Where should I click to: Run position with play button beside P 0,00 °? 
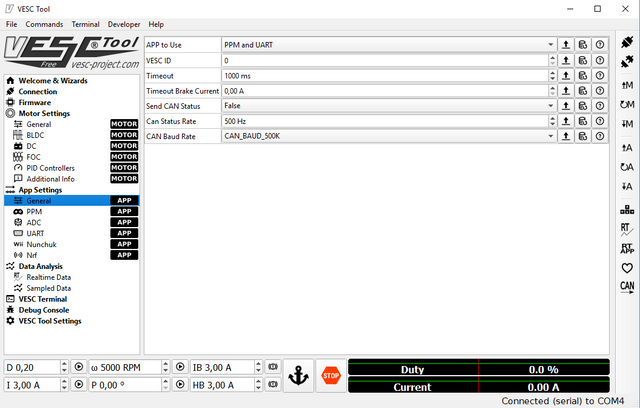(180, 384)
